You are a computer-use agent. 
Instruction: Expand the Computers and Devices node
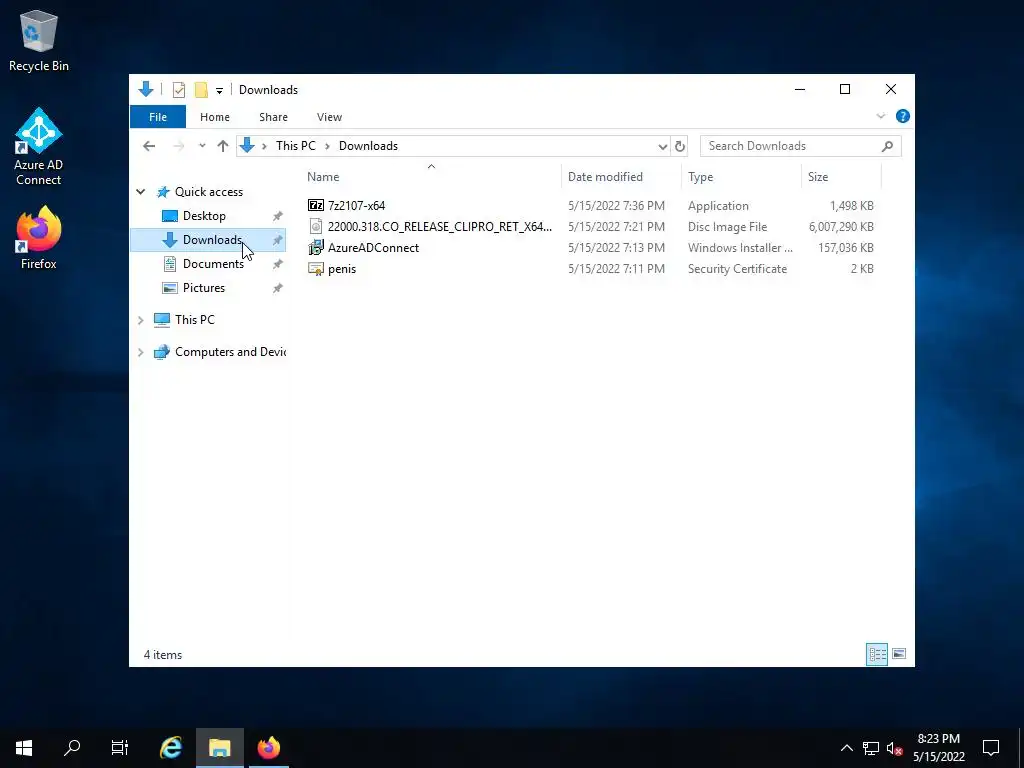140,352
